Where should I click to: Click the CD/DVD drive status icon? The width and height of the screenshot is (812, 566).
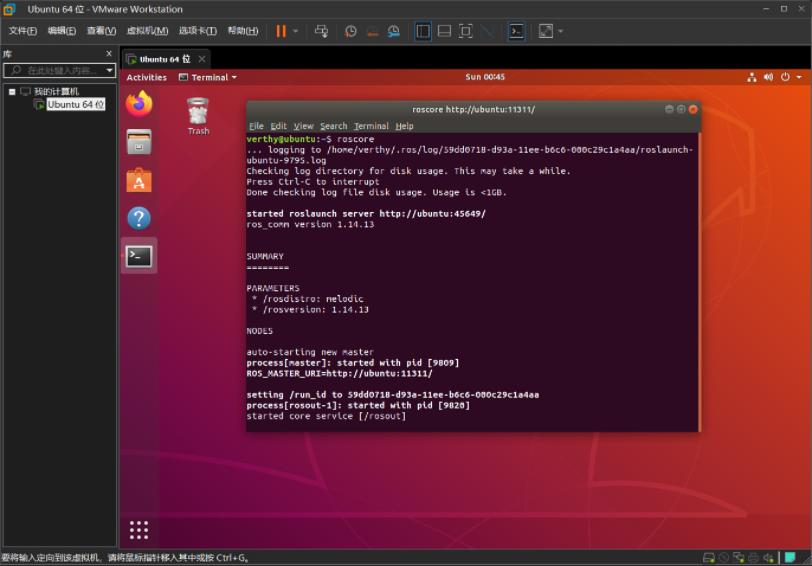pos(724,558)
